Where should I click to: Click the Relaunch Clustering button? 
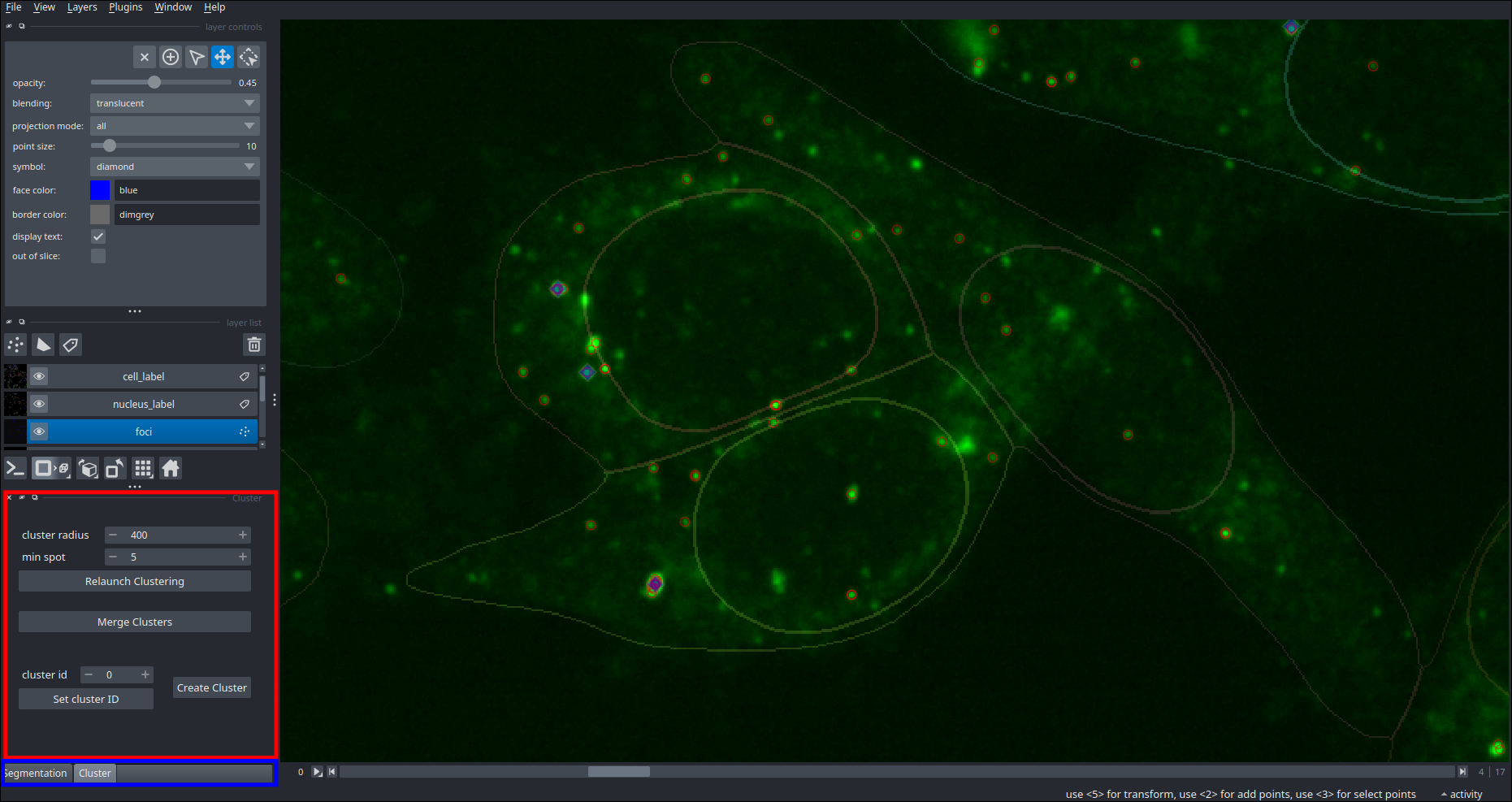click(135, 581)
